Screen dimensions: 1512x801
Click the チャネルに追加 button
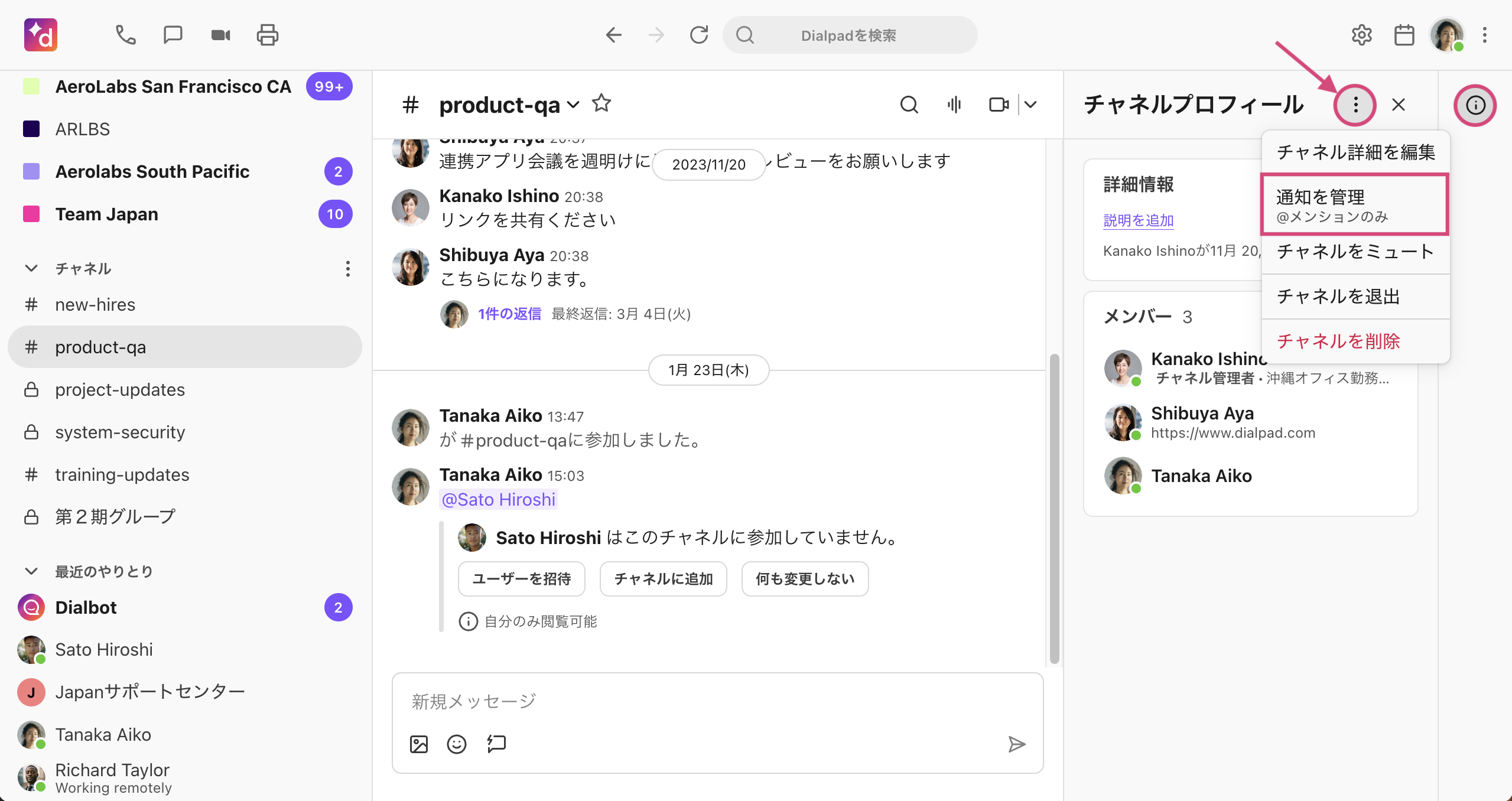(663, 579)
